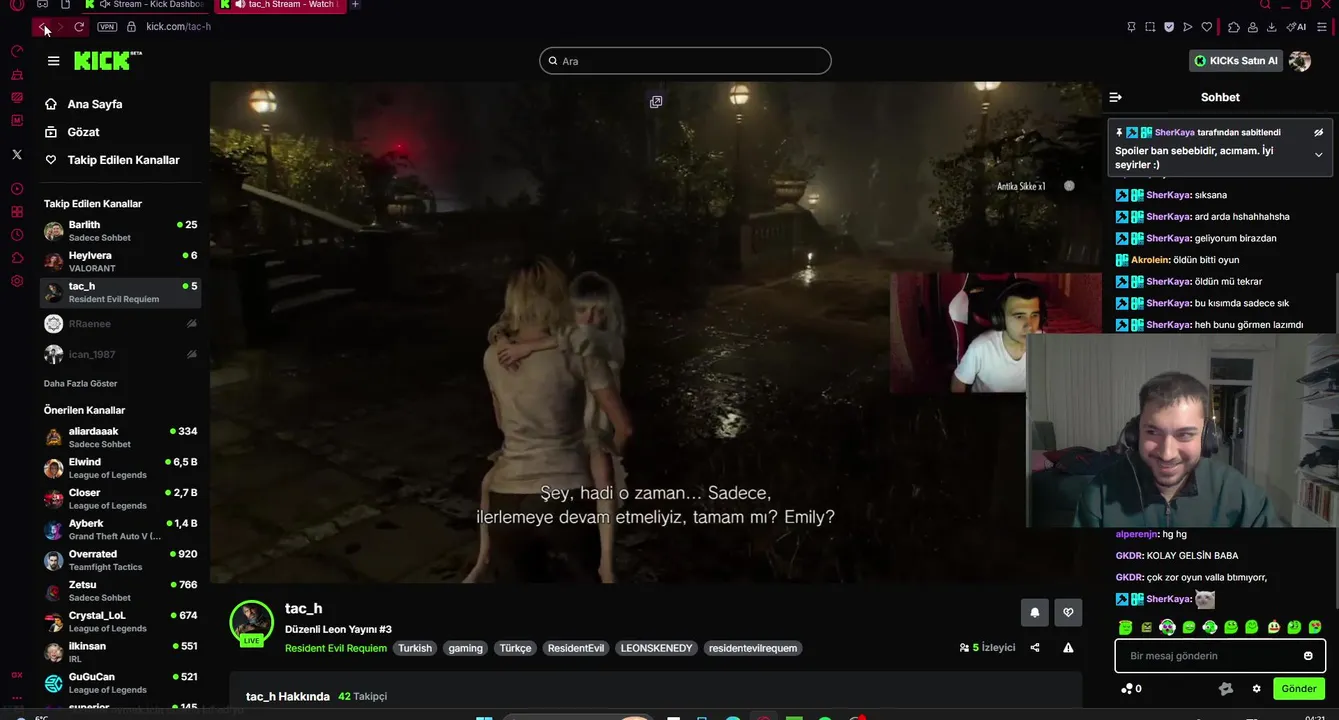Select tac_h channel in sidebar
The image size is (1339, 720).
[120, 292]
